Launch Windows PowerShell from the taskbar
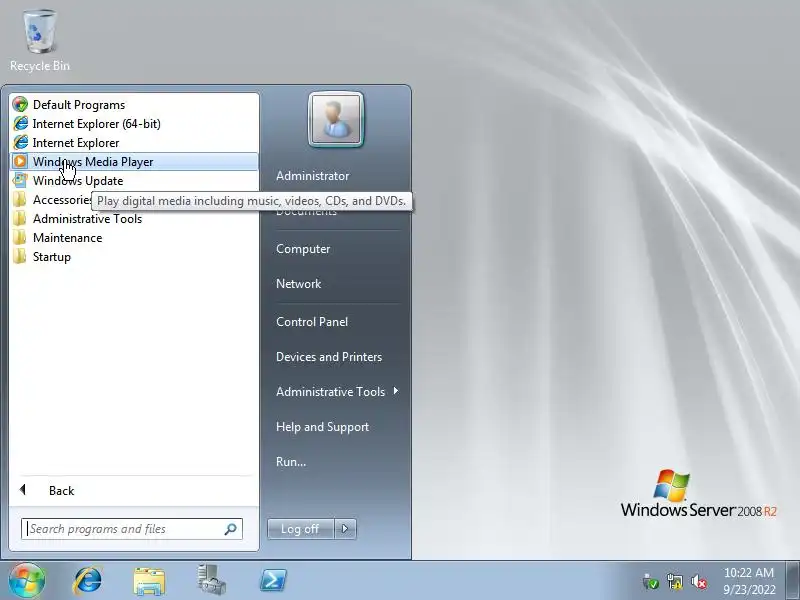 click(273, 581)
